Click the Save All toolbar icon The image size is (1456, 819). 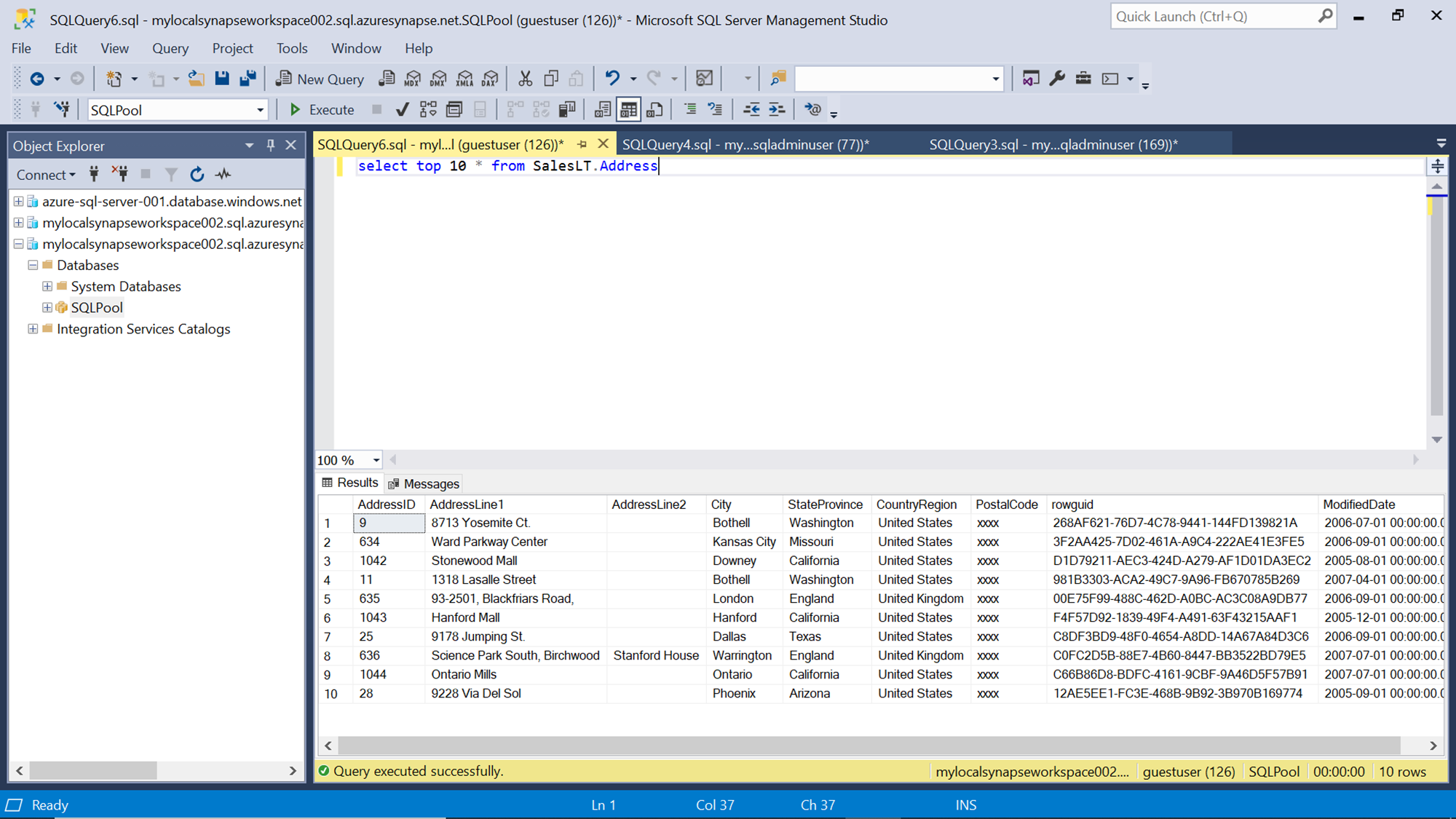[x=248, y=79]
